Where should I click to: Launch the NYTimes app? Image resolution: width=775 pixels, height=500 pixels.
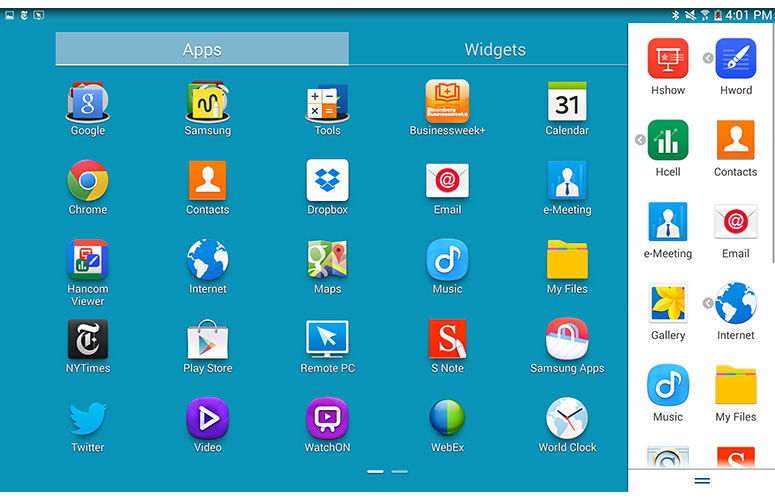(87, 339)
